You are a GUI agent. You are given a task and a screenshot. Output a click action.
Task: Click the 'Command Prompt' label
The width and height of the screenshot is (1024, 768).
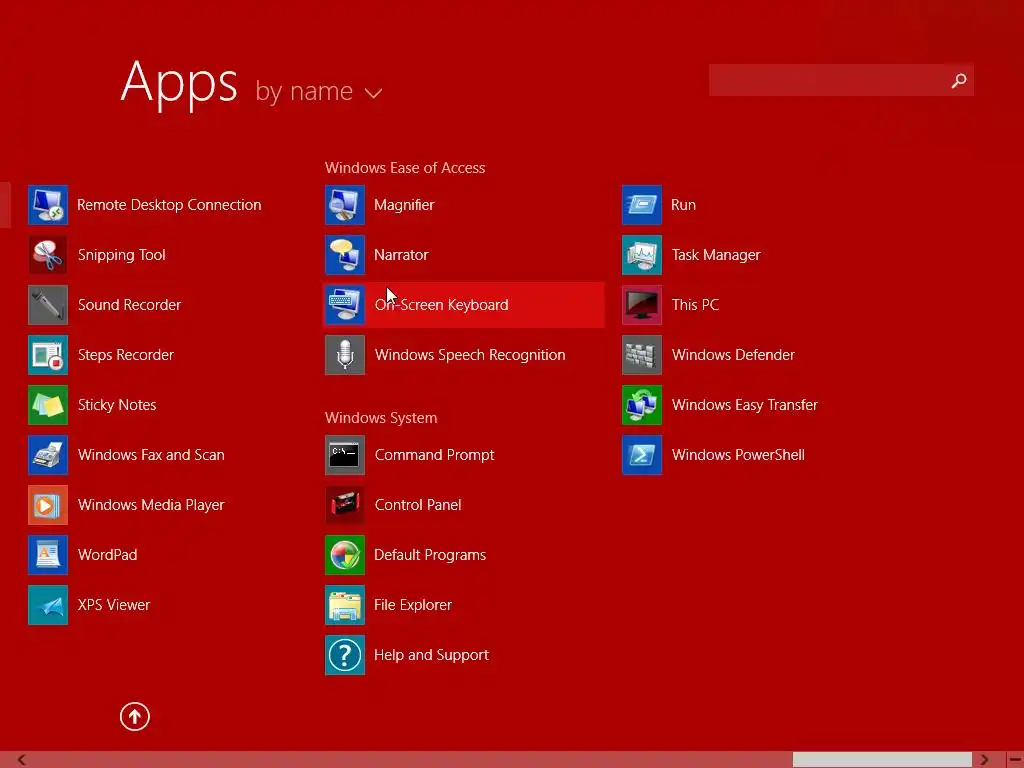434,455
